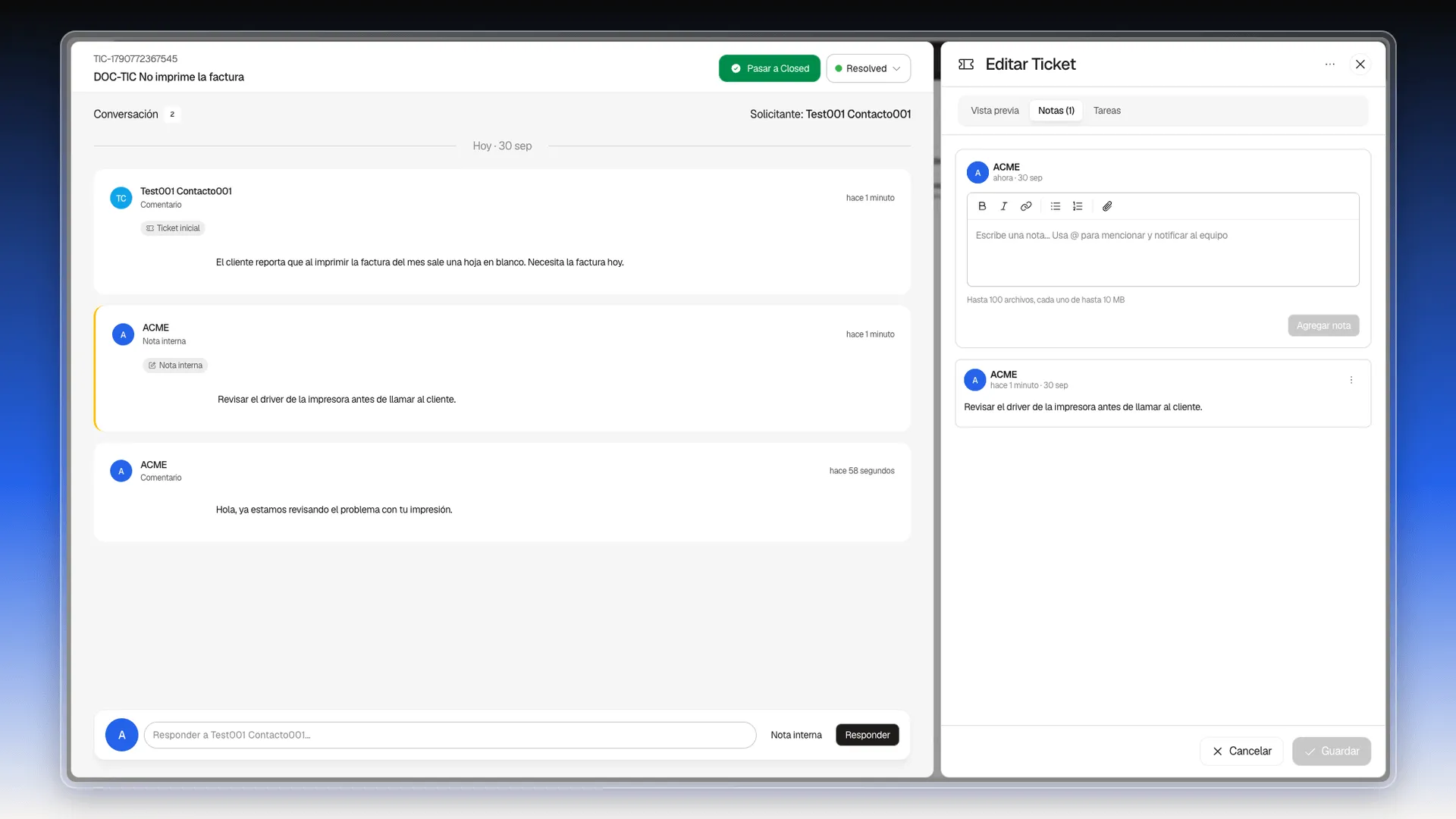This screenshot has width=1456, height=819.
Task: Click the ticket ID TIC-1790772367545
Action: tap(136, 58)
